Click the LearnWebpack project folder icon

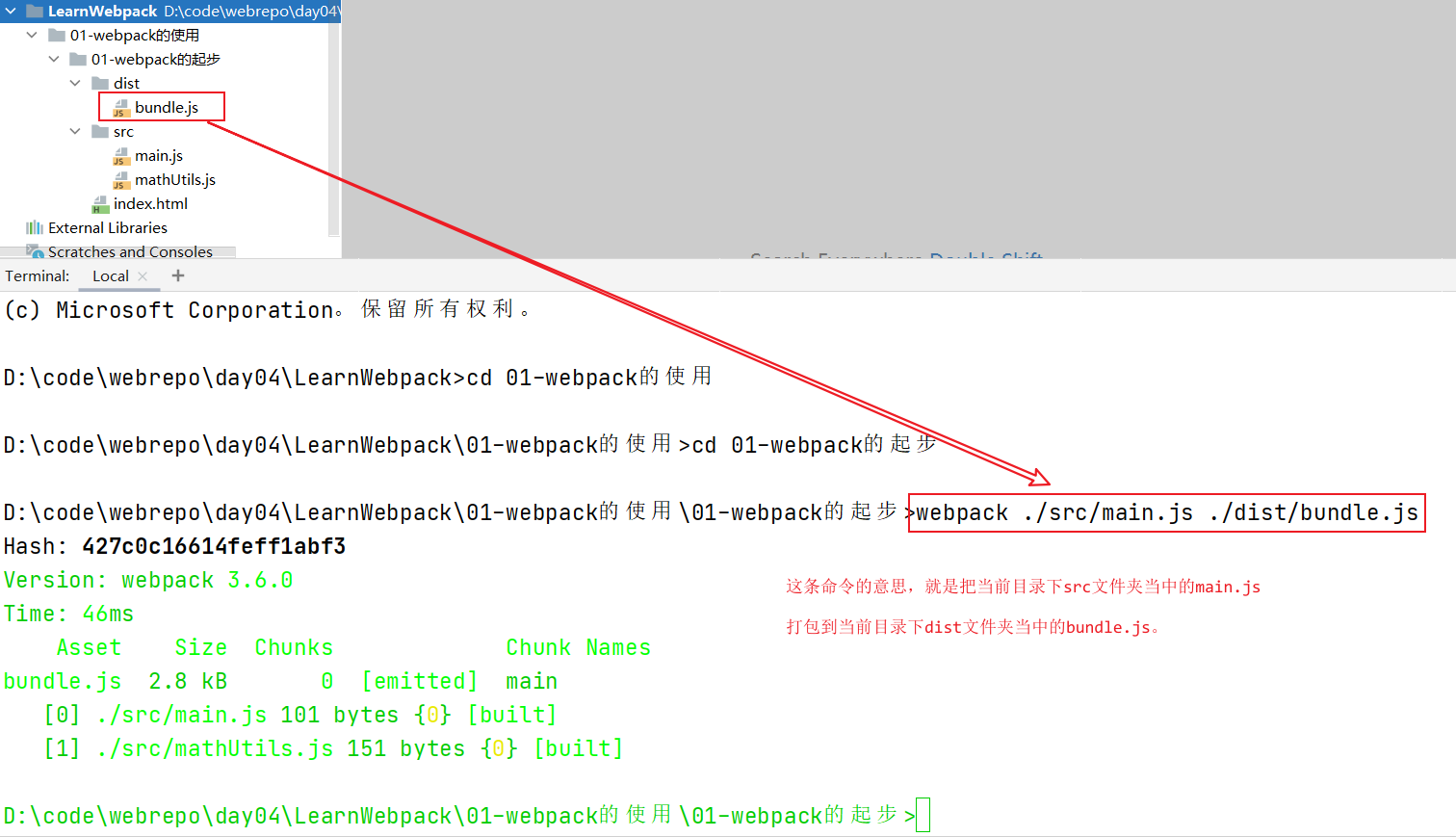[x=35, y=12]
